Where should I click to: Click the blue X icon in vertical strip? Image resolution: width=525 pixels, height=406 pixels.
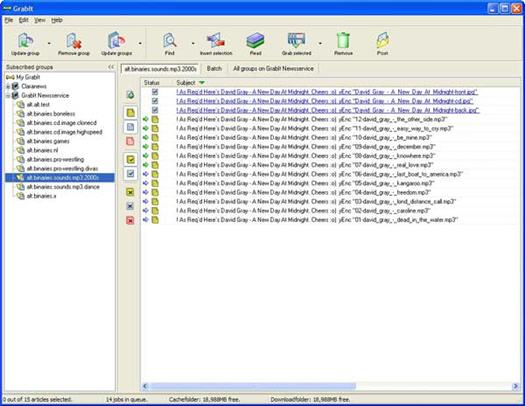pos(130,206)
